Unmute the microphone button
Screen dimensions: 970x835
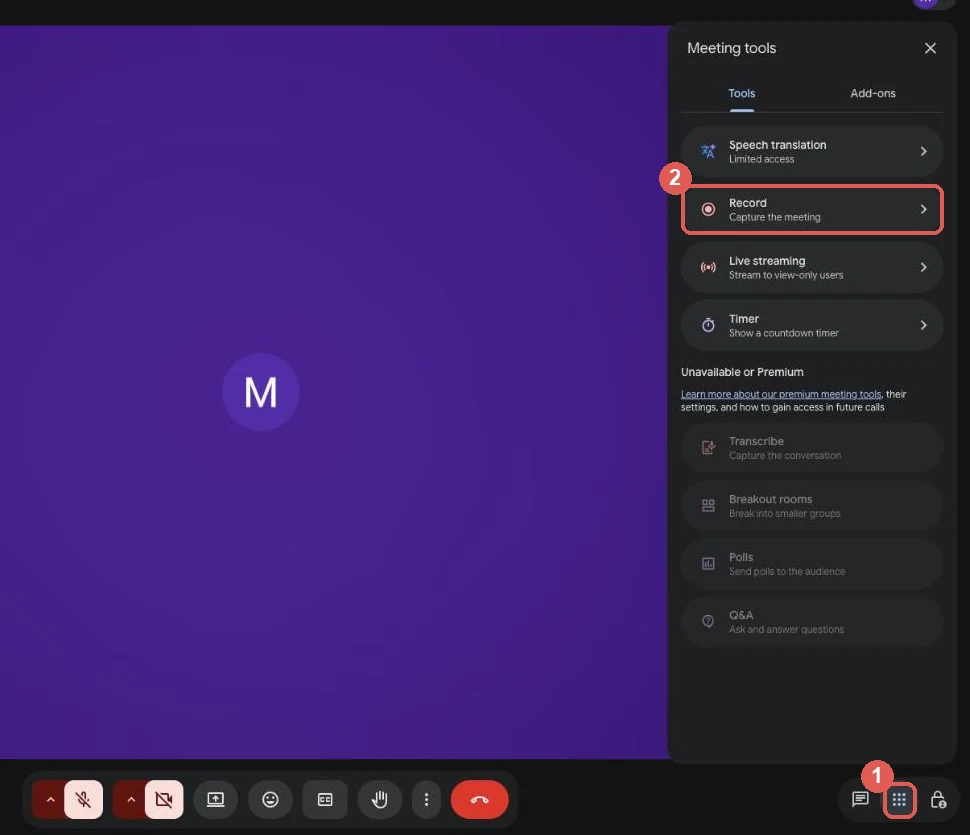click(x=84, y=799)
